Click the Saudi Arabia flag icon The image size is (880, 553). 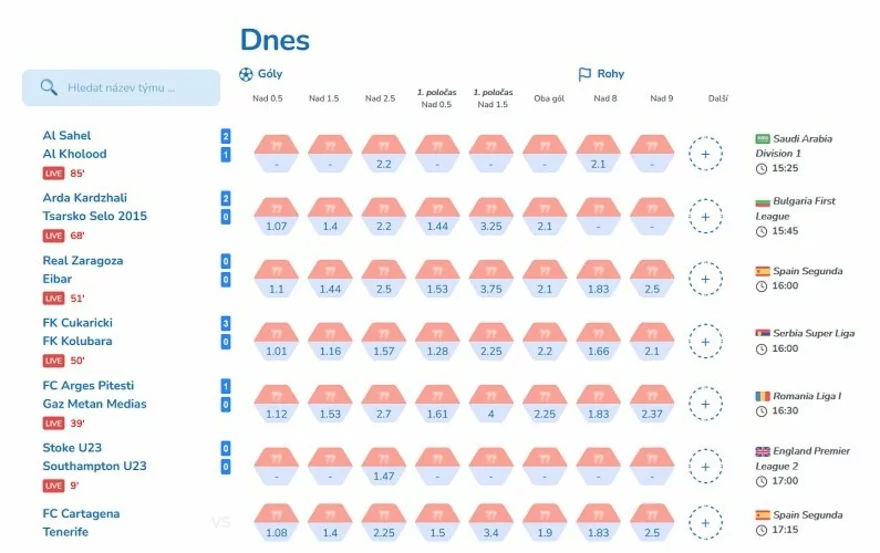click(763, 139)
